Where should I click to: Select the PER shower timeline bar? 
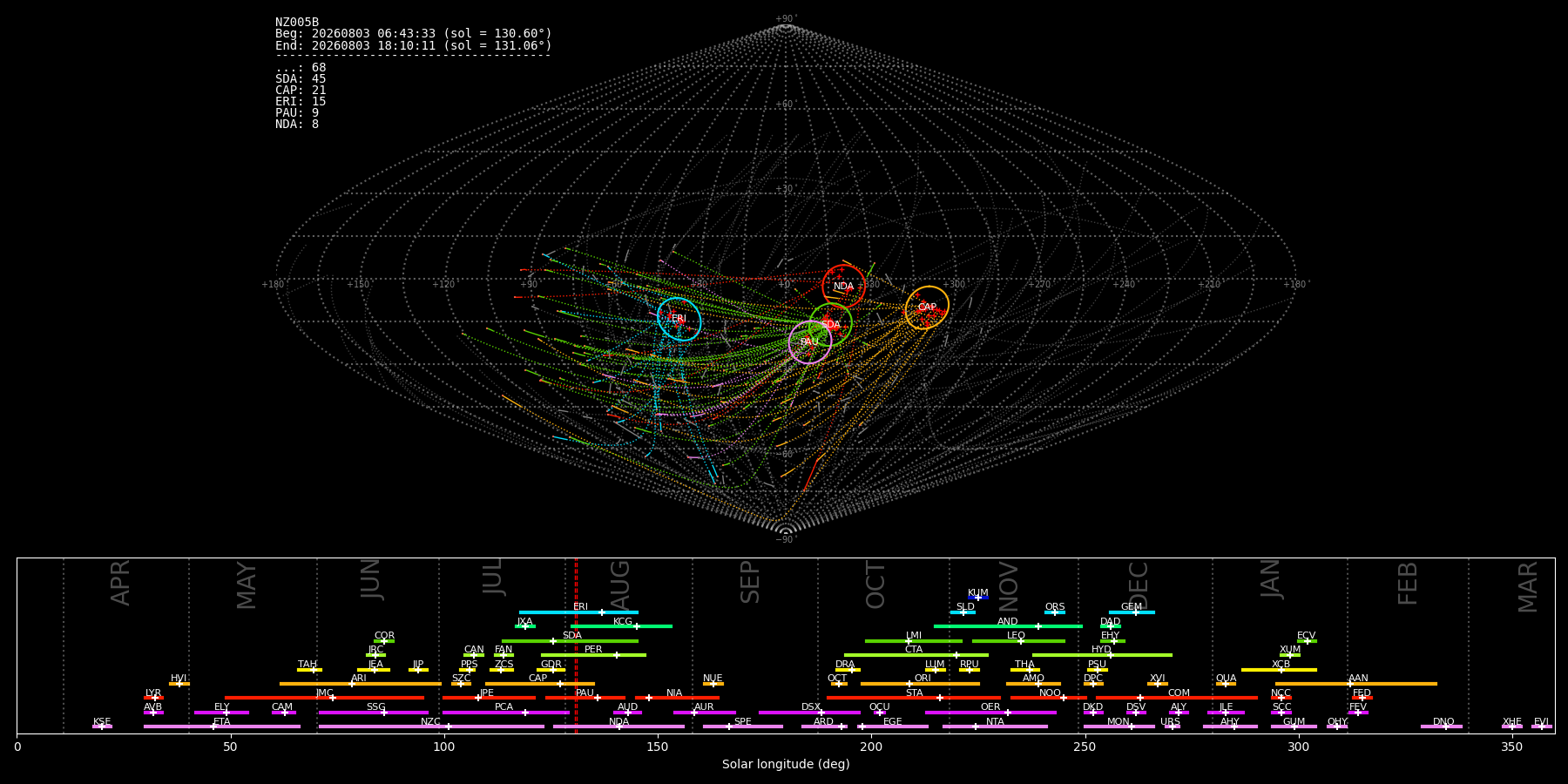(x=593, y=655)
